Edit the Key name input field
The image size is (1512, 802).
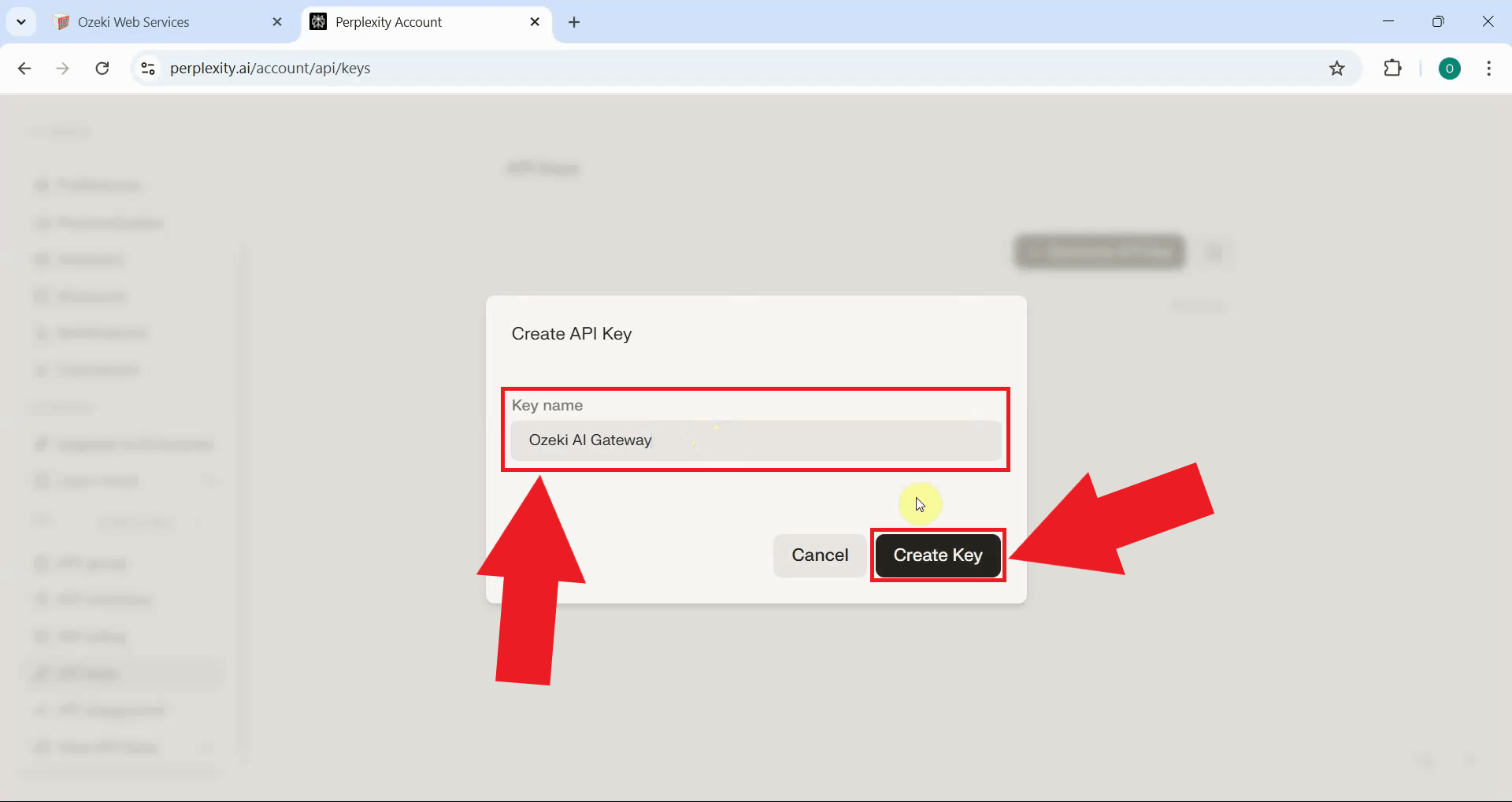point(755,441)
